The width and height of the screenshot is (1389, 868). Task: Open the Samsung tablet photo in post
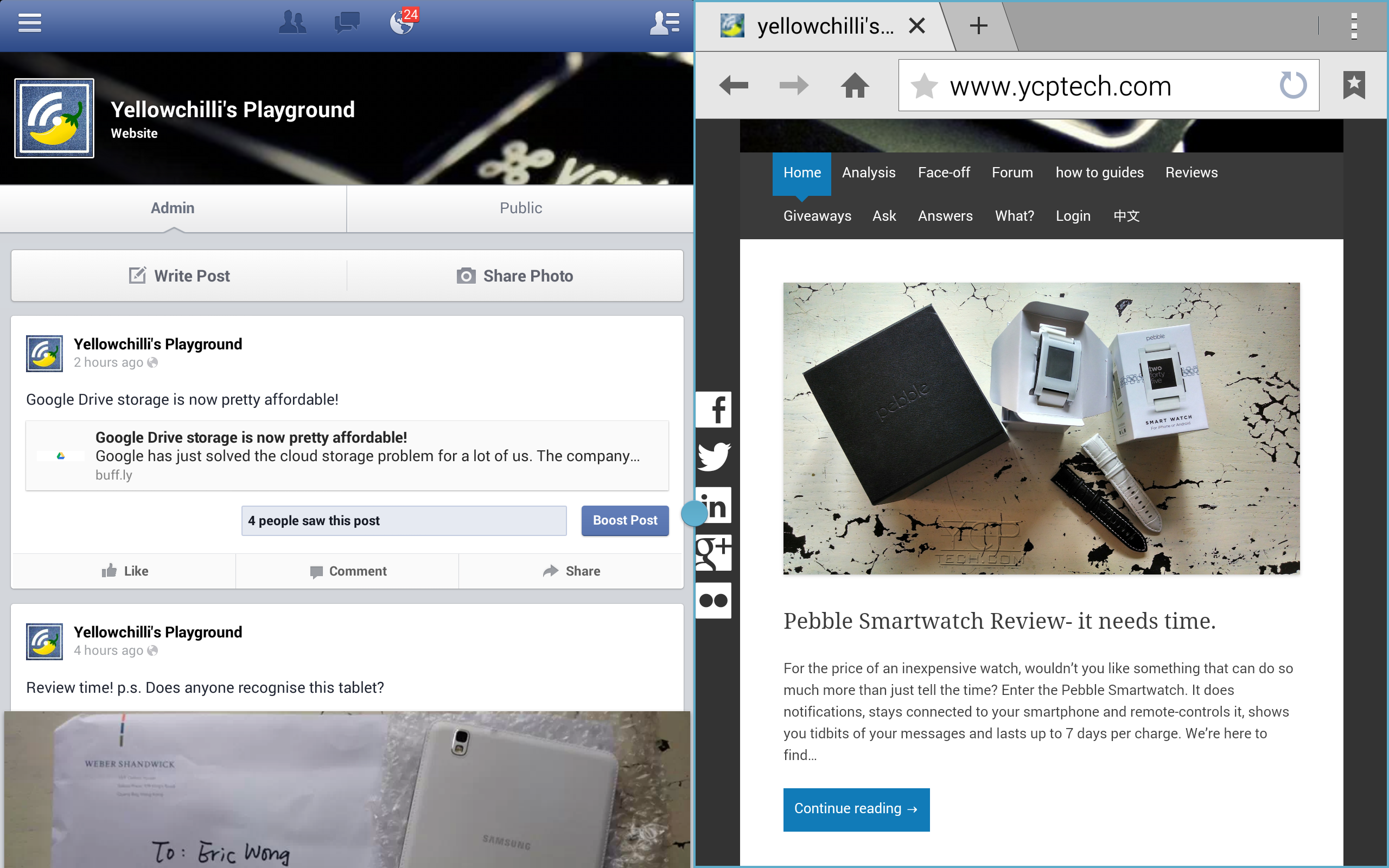click(x=347, y=789)
